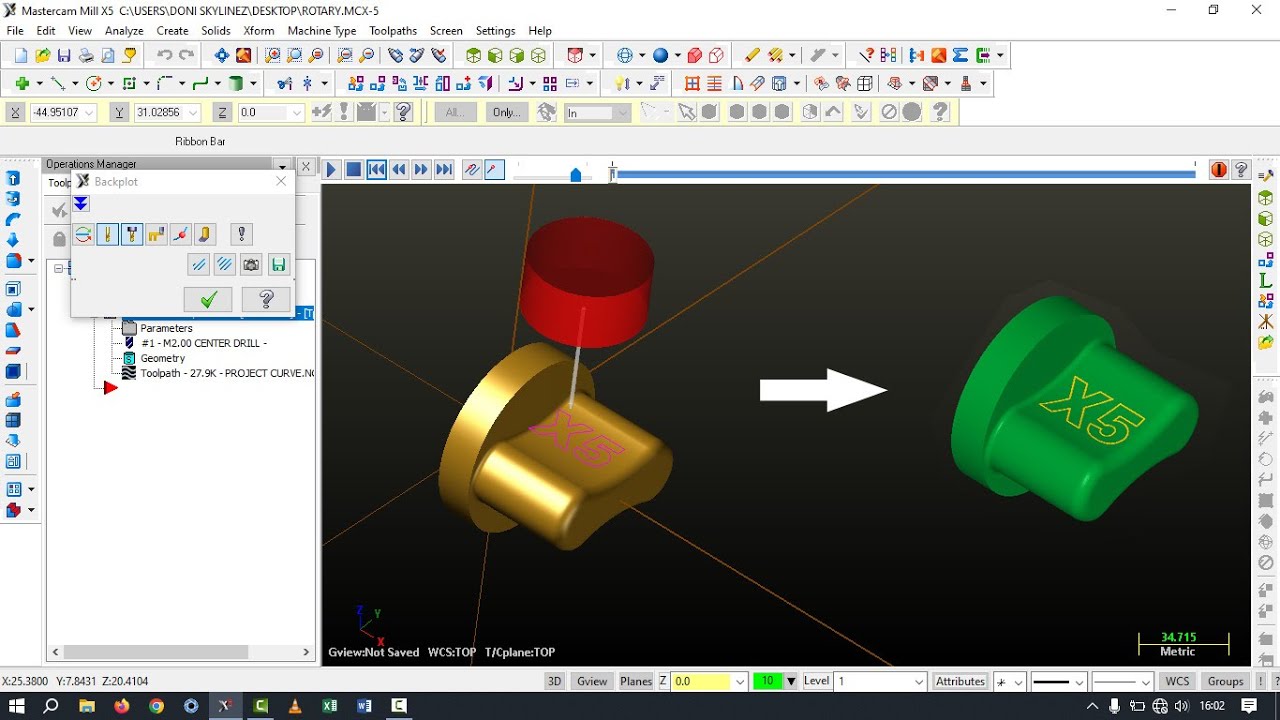Toggle Display tool in Backplot
This screenshot has width=1280, height=720.
(x=108, y=235)
